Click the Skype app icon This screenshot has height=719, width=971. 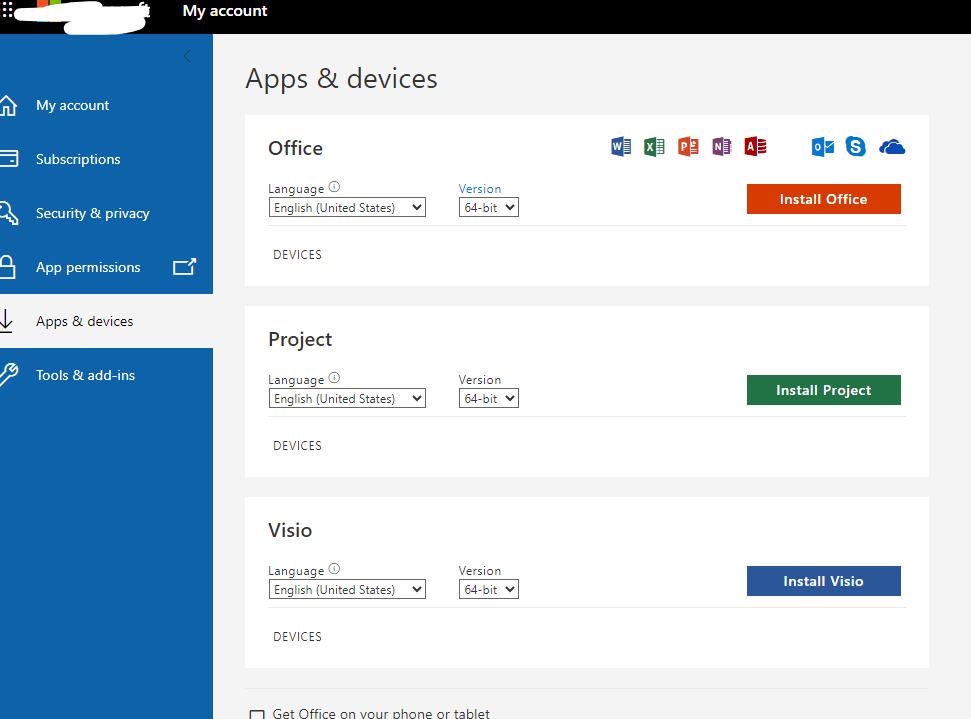(x=856, y=147)
